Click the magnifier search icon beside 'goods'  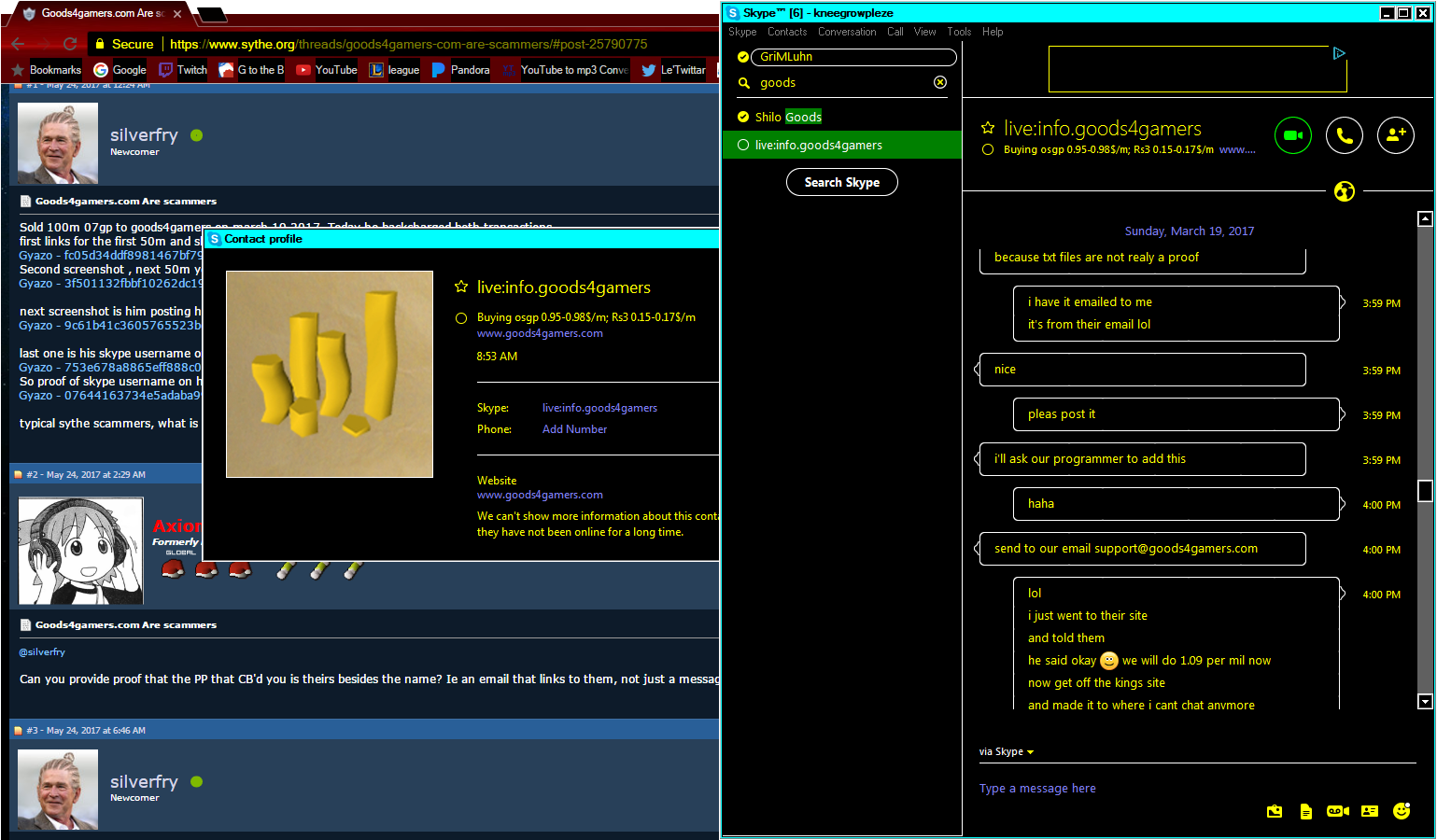[744, 83]
